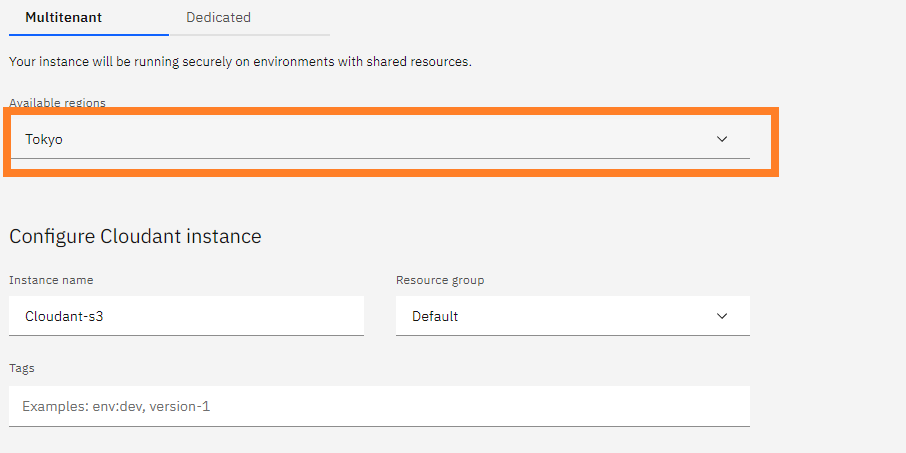Click the blue active underline under Multitenant
Viewport: 906px width, 453px height.
pos(88,34)
